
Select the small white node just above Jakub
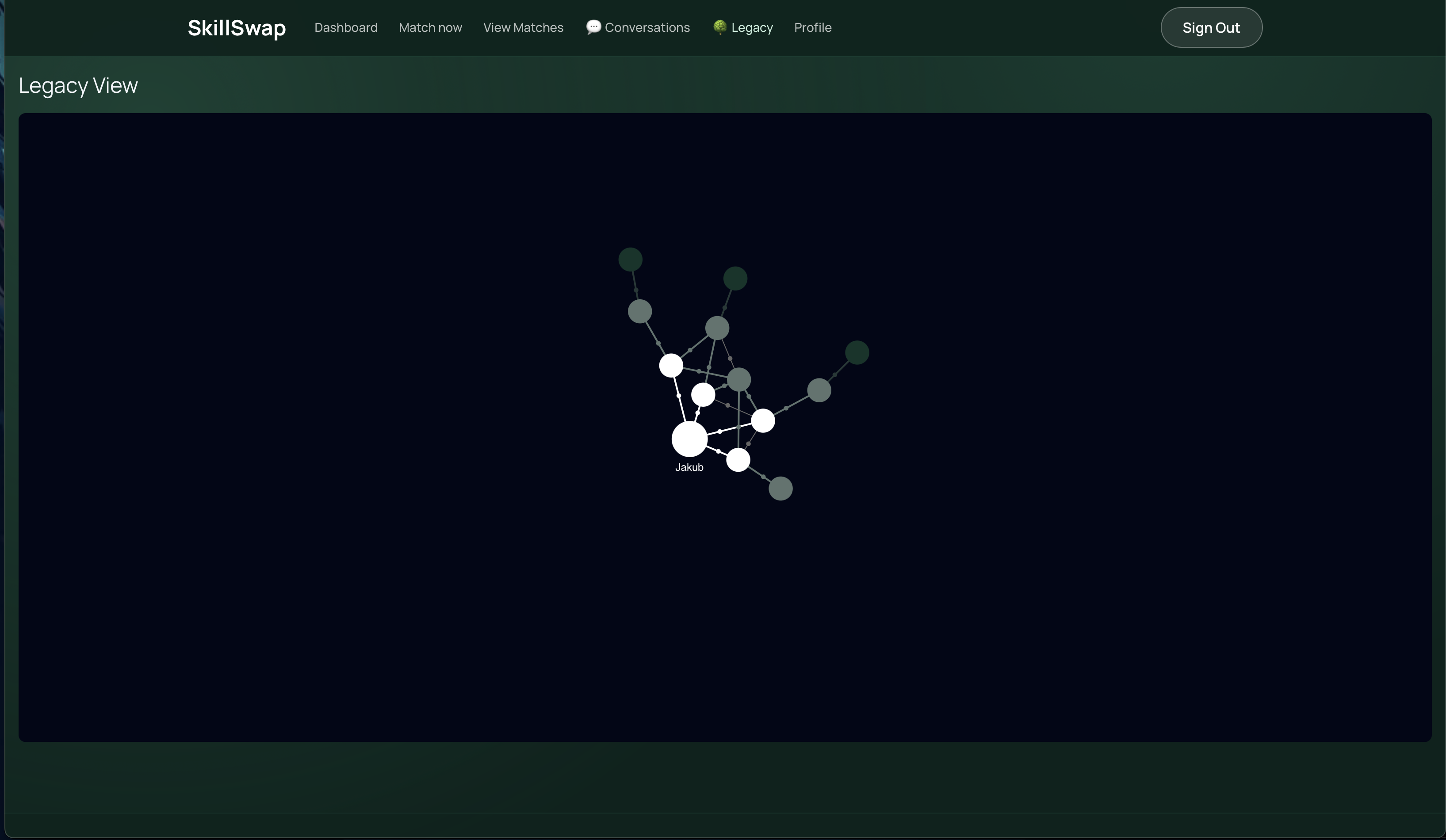(703, 394)
